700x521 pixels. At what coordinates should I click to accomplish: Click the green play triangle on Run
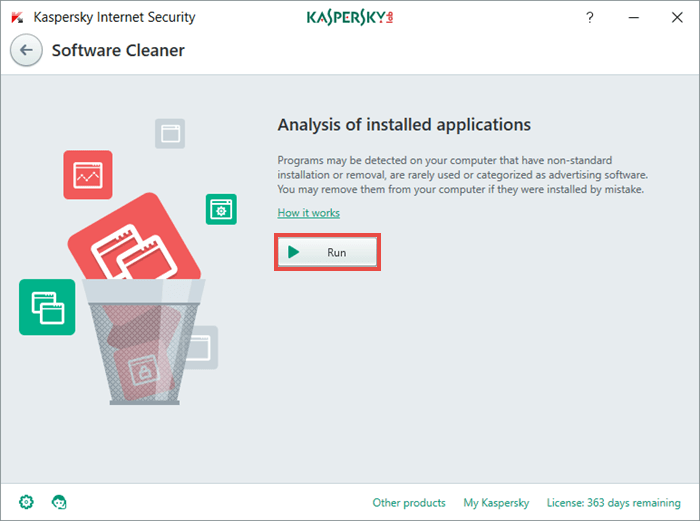(293, 252)
